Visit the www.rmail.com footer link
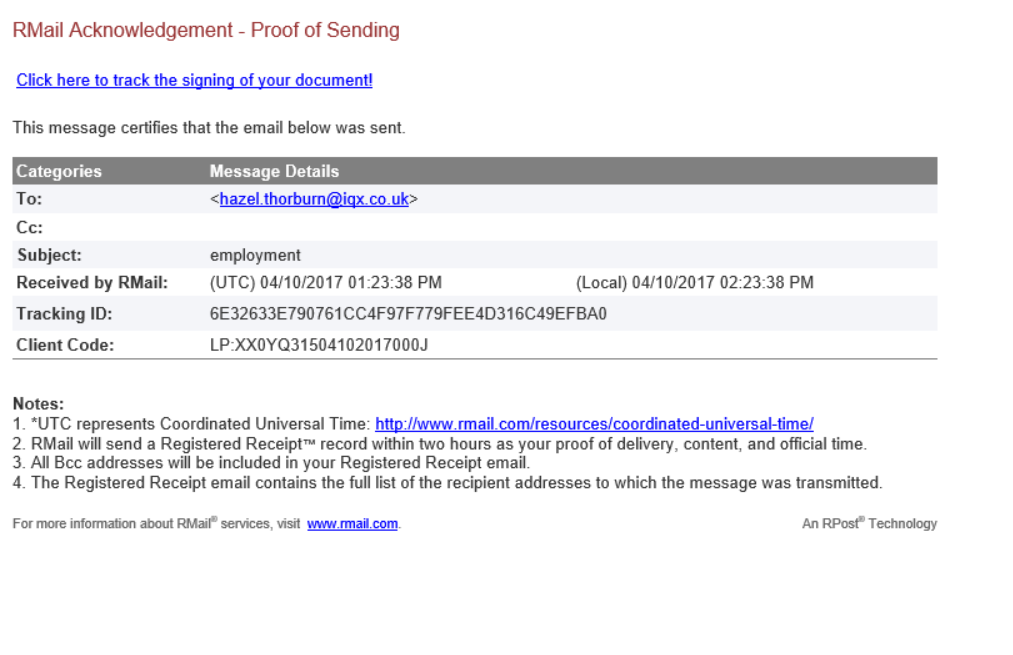1013x655 pixels. (352, 524)
